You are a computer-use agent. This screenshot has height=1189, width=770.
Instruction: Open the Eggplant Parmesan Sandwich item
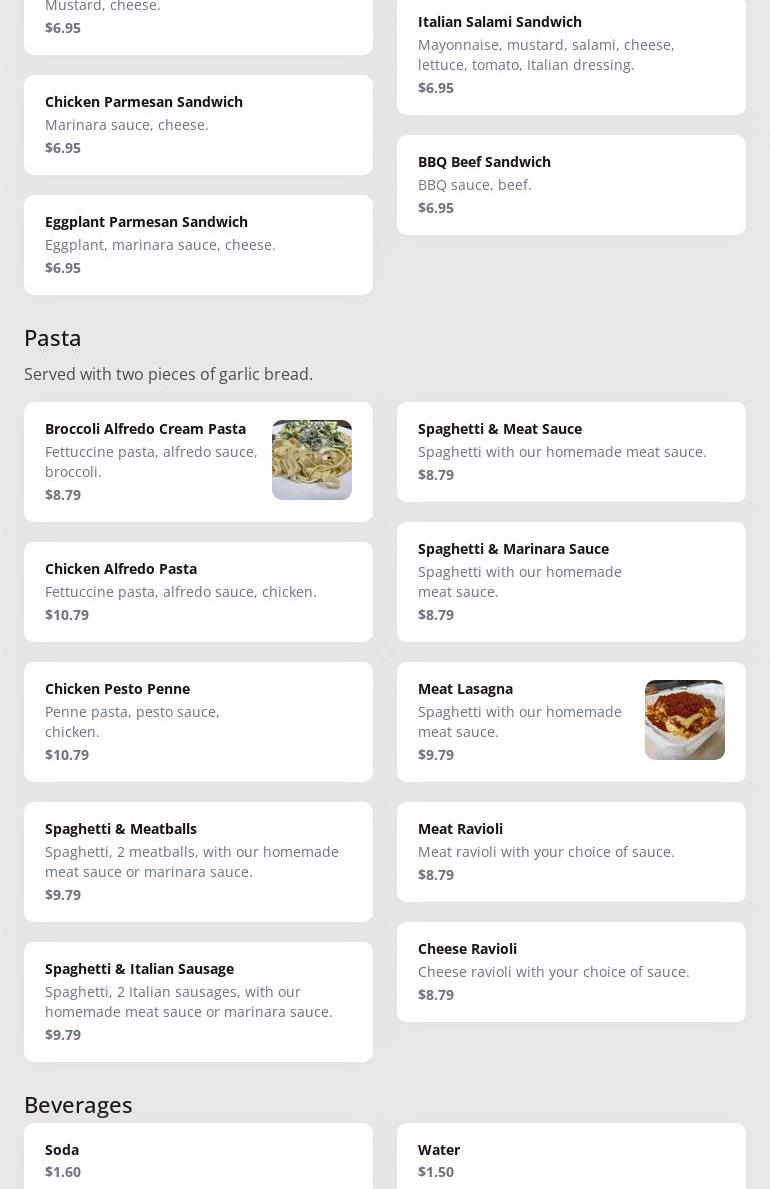point(198,244)
